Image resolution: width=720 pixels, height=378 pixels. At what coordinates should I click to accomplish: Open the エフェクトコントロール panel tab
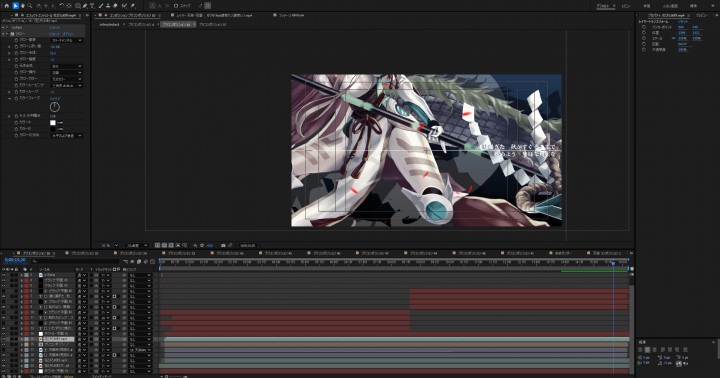[51, 15]
